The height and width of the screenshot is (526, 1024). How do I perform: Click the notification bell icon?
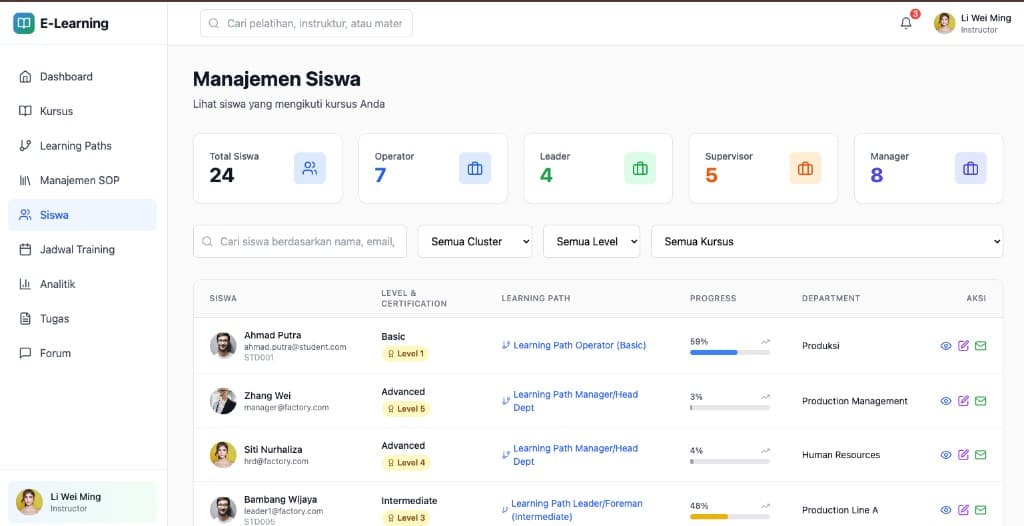click(x=906, y=23)
